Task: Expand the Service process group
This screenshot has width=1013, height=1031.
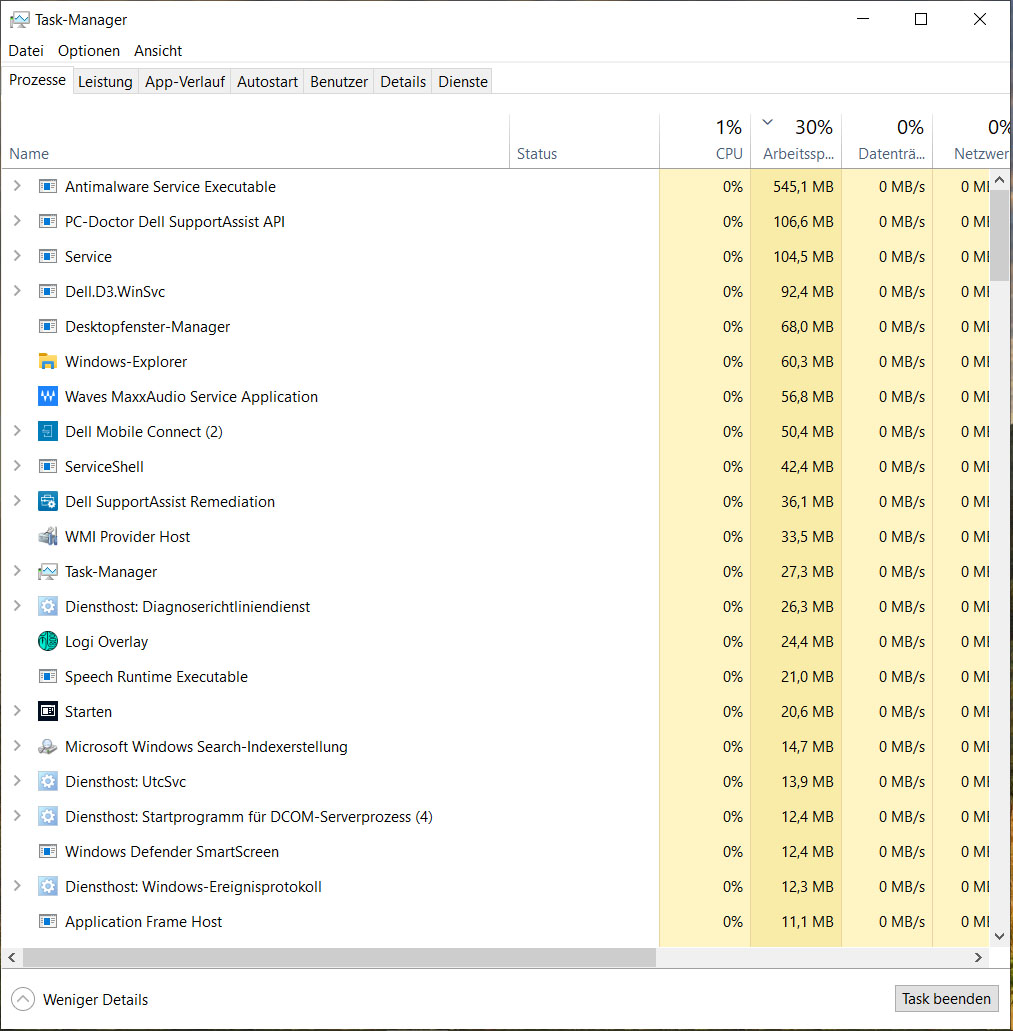Action: pyautogui.click(x=18, y=256)
